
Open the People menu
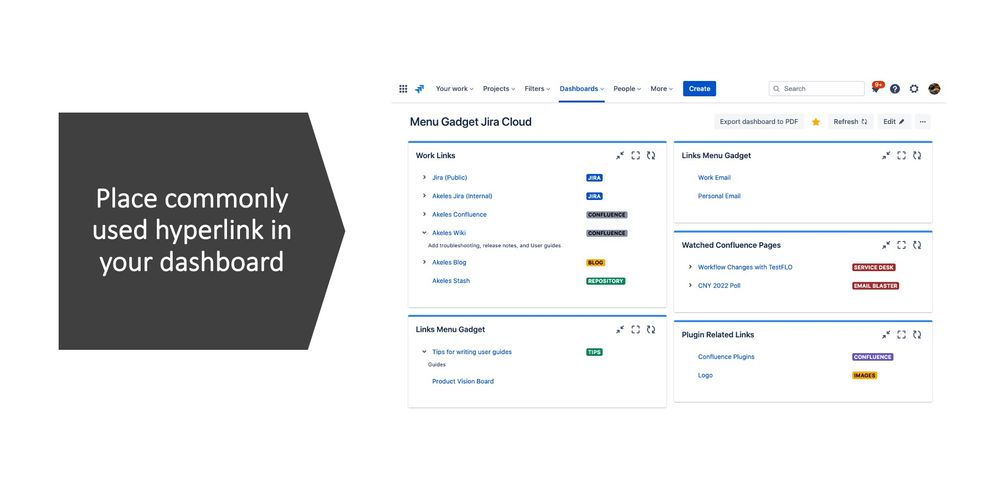(627, 89)
